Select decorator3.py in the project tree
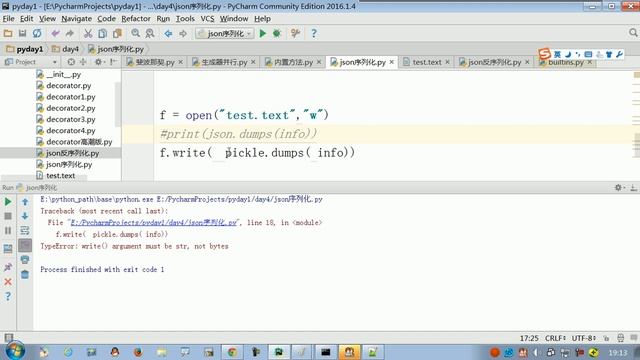640x360 pixels. coord(71,120)
